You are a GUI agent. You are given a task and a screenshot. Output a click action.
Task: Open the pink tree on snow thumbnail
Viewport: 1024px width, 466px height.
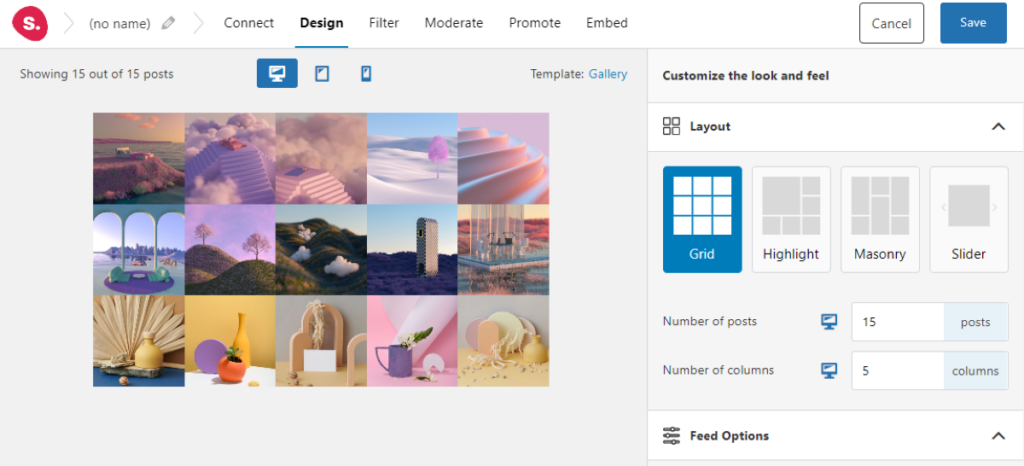tap(412, 159)
